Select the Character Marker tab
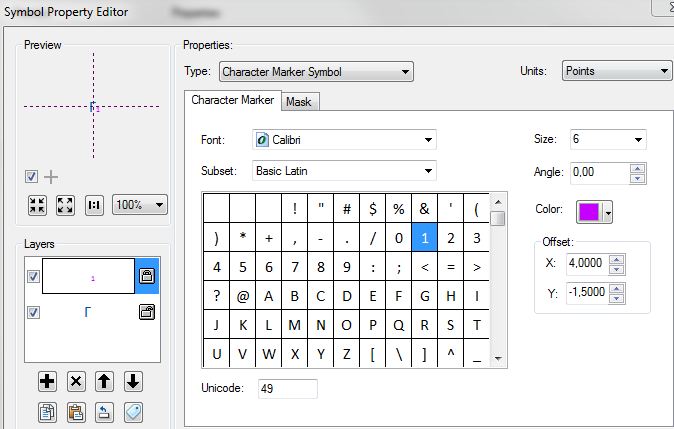674x429 pixels. click(x=232, y=101)
